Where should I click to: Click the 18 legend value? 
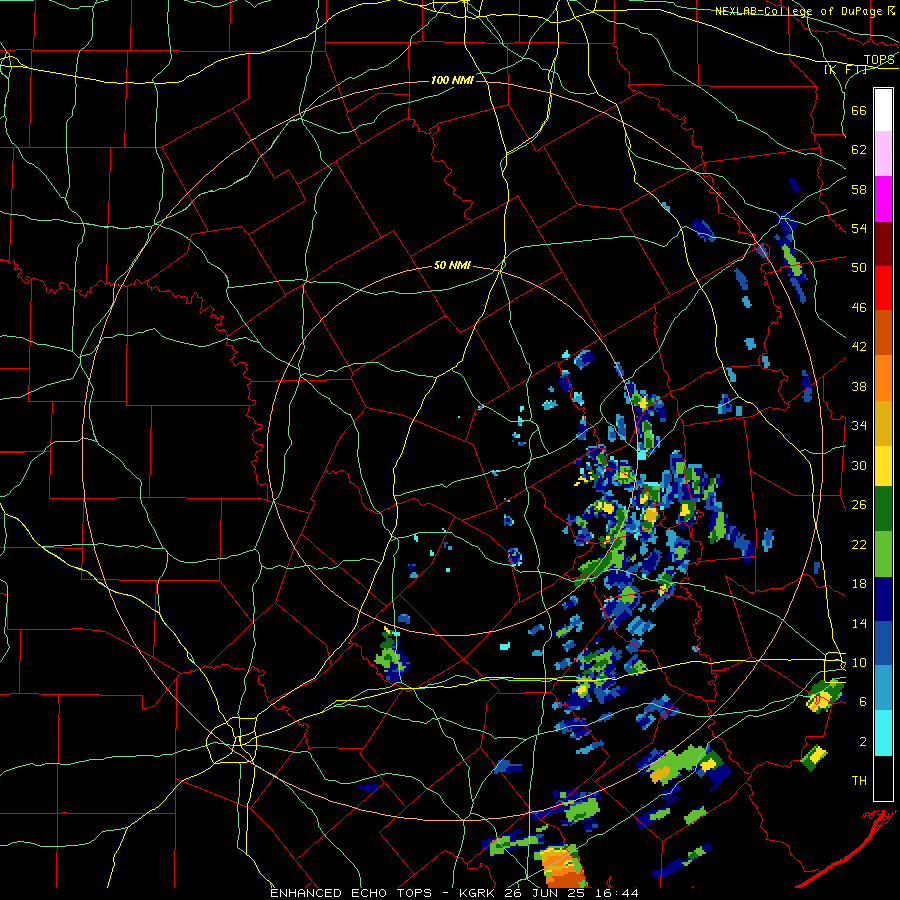859,584
